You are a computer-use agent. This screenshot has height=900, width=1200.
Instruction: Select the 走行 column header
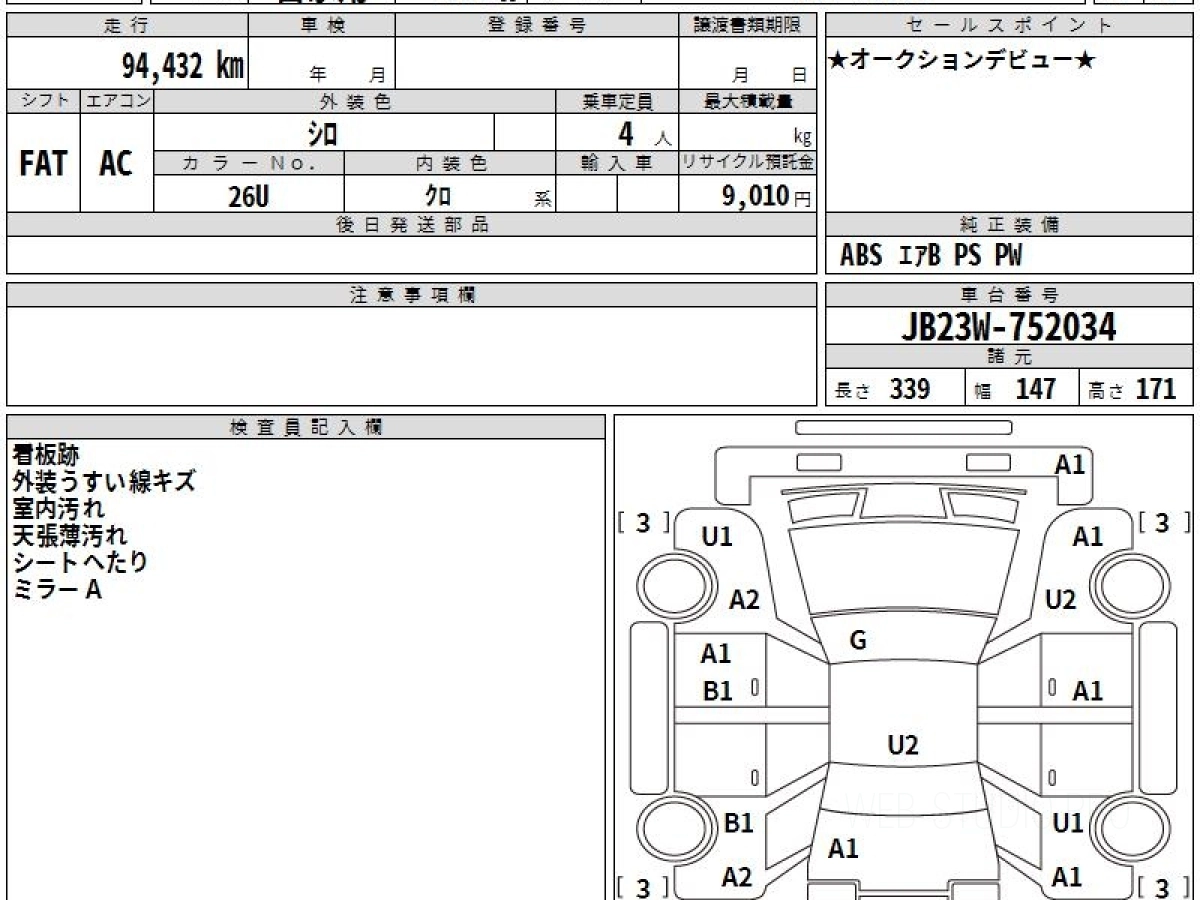126,26
